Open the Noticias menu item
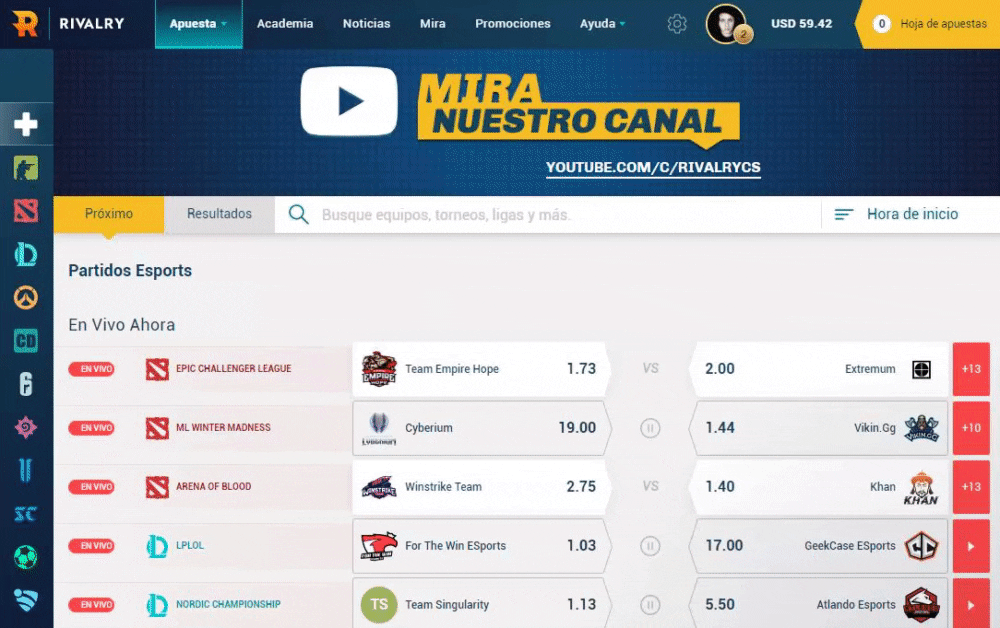The image size is (1000, 628). point(366,24)
